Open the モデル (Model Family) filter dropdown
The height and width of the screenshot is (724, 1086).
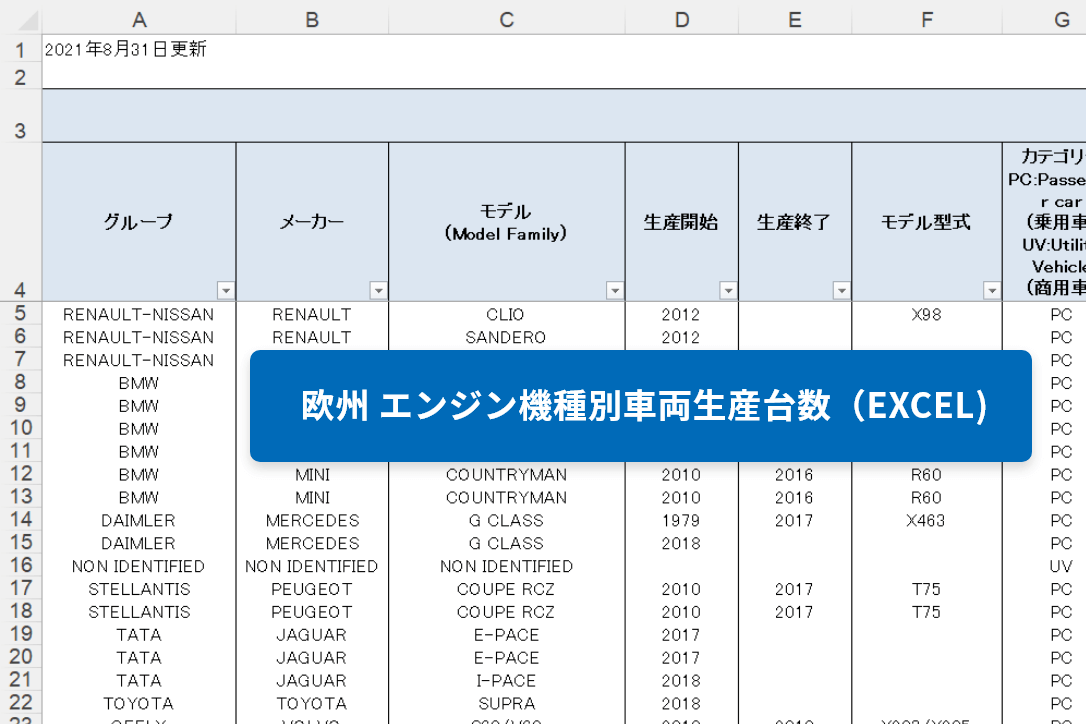click(614, 290)
